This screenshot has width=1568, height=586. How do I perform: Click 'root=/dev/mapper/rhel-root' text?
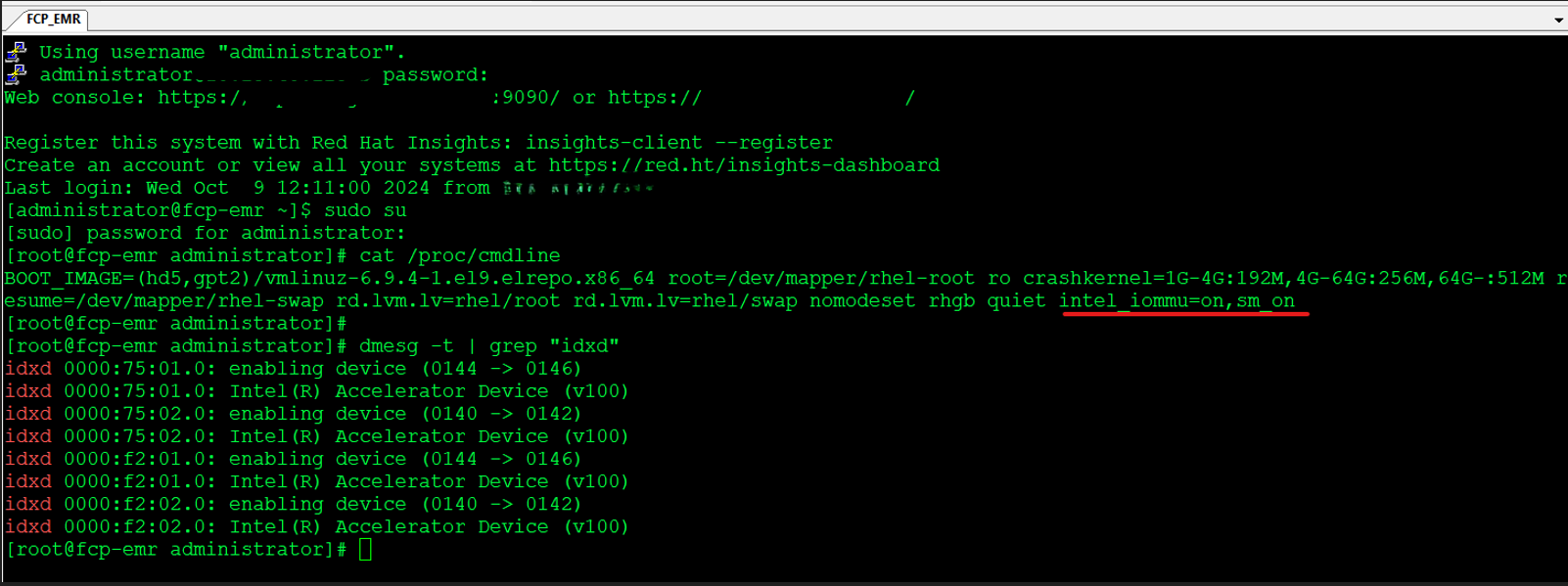(821, 278)
